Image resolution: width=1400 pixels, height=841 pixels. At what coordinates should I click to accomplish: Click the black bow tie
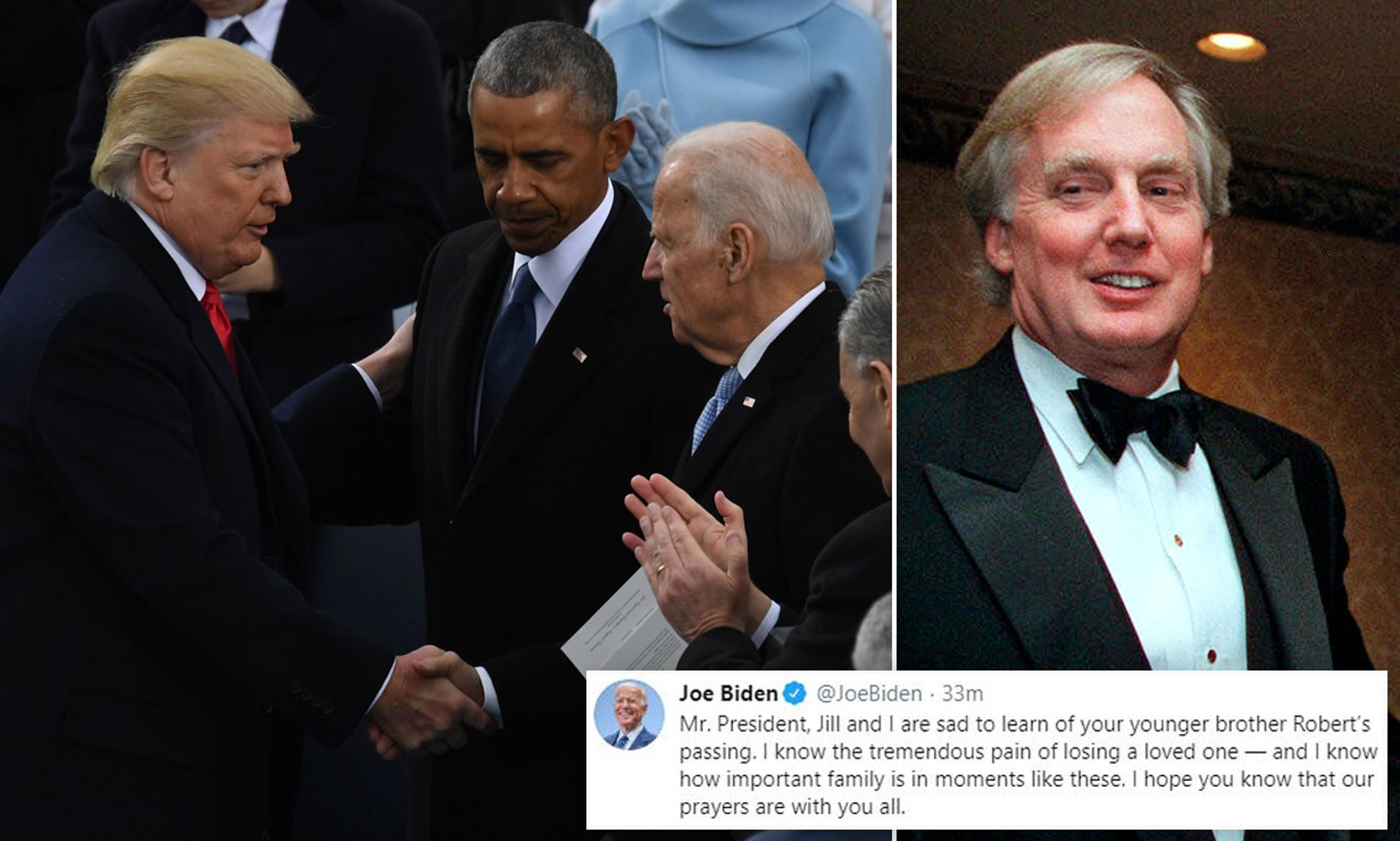coord(1134,422)
